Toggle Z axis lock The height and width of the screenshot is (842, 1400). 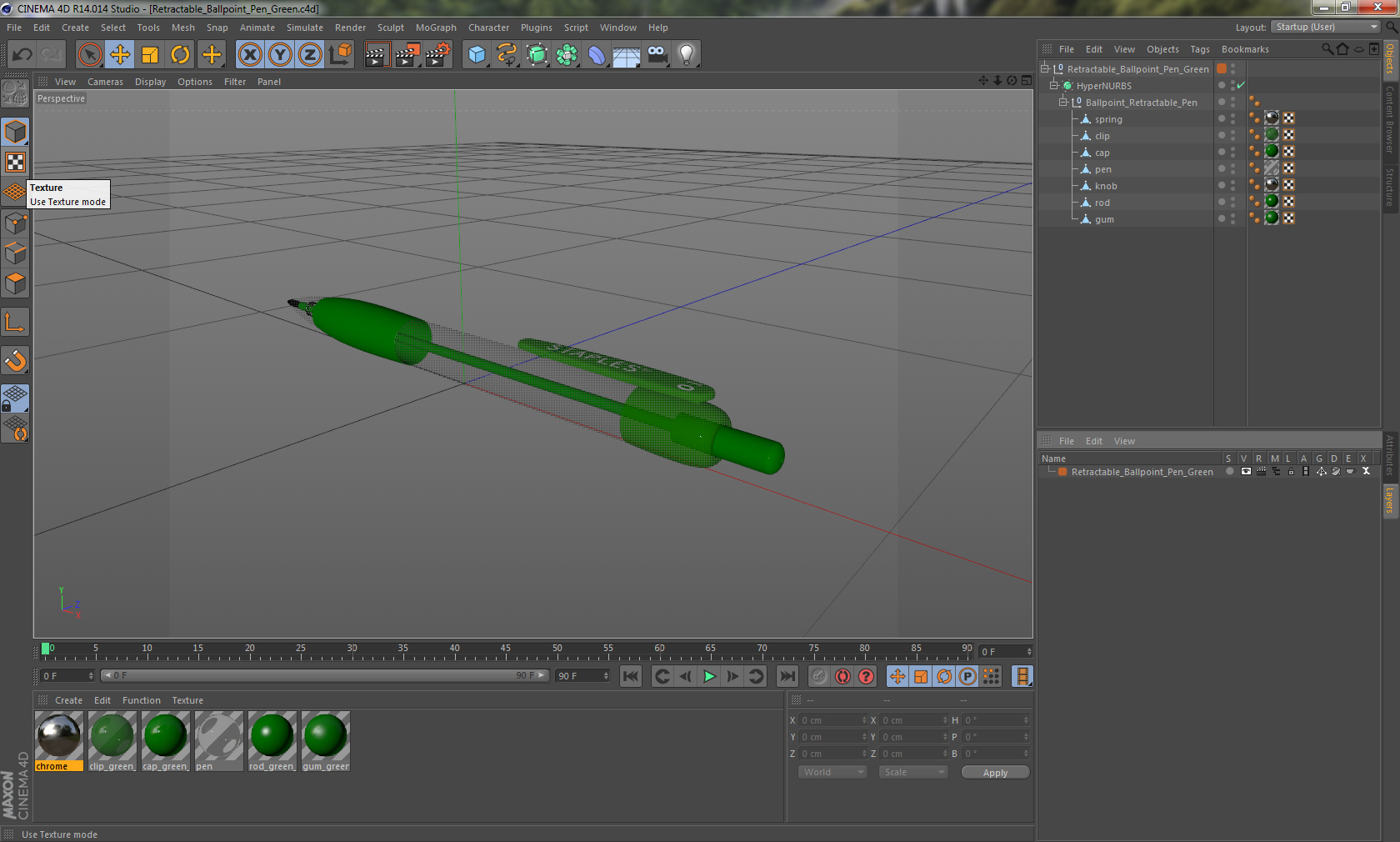[x=310, y=55]
